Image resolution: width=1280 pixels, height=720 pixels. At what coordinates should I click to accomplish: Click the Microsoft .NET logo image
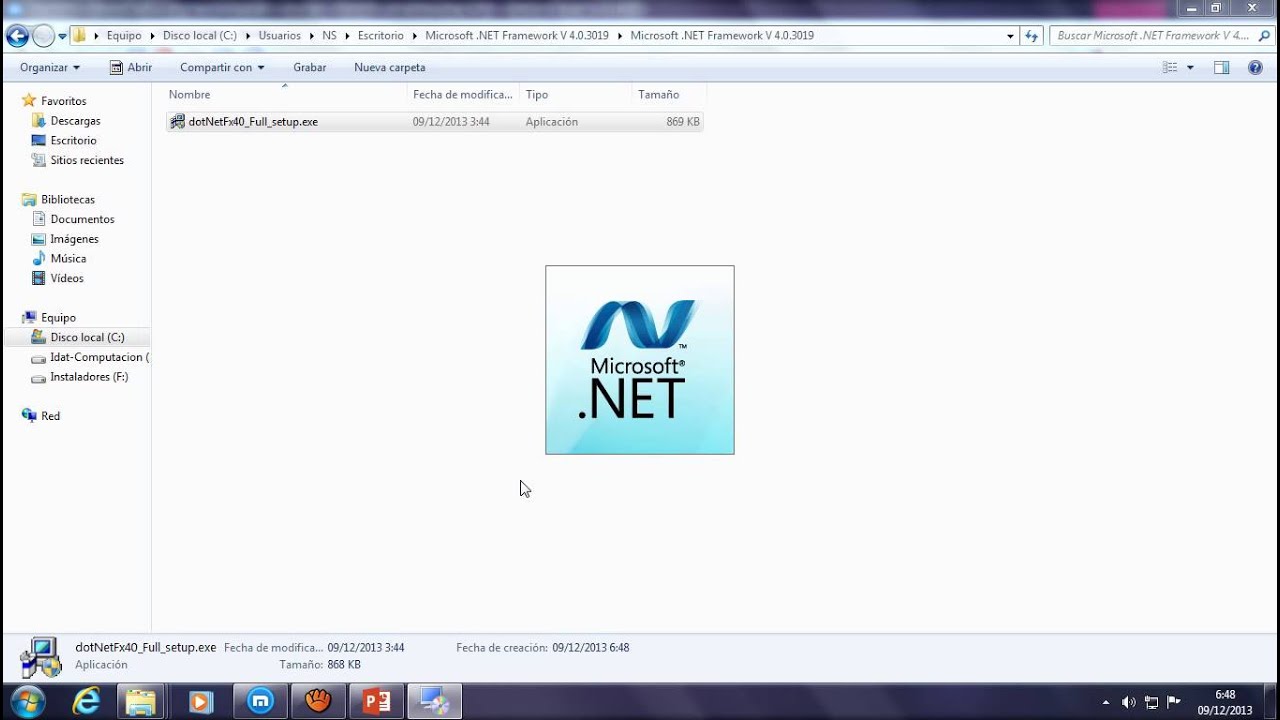(x=640, y=360)
